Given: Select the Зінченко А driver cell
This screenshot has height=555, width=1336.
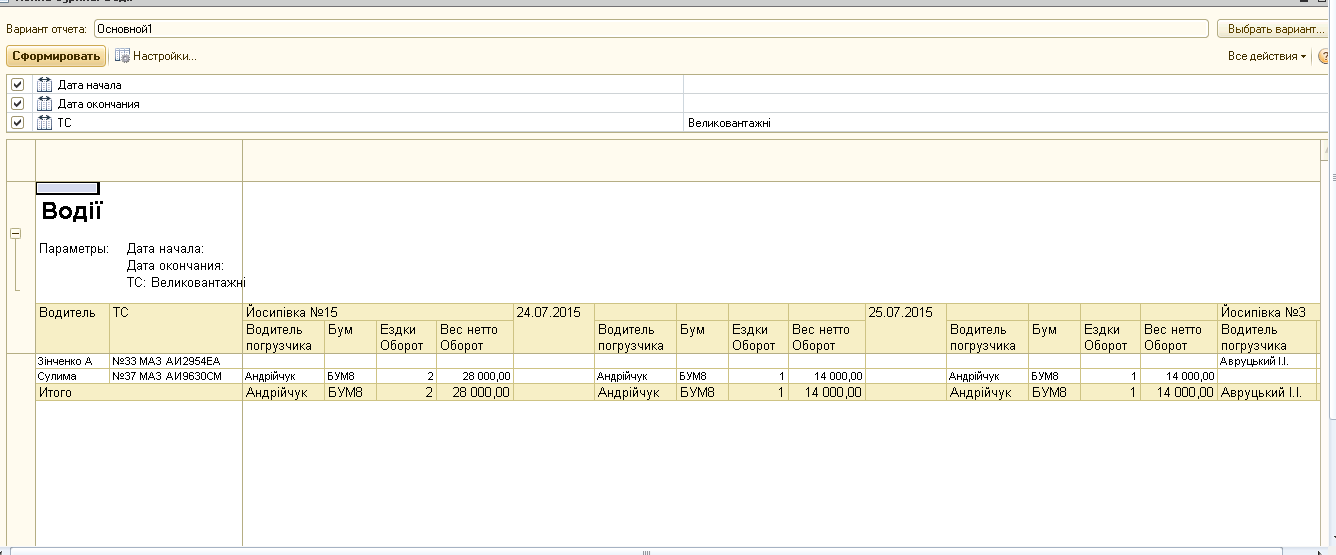Looking at the screenshot, I should [72, 360].
